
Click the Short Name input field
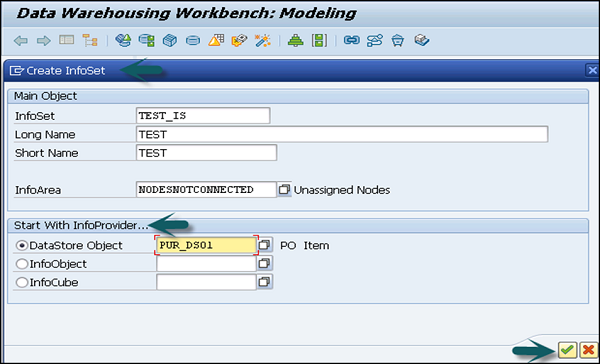206,153
